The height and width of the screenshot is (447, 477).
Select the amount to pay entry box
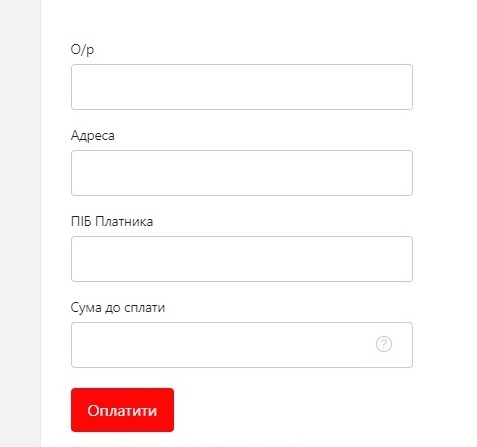pyautogui.click(x=242, y=345)
